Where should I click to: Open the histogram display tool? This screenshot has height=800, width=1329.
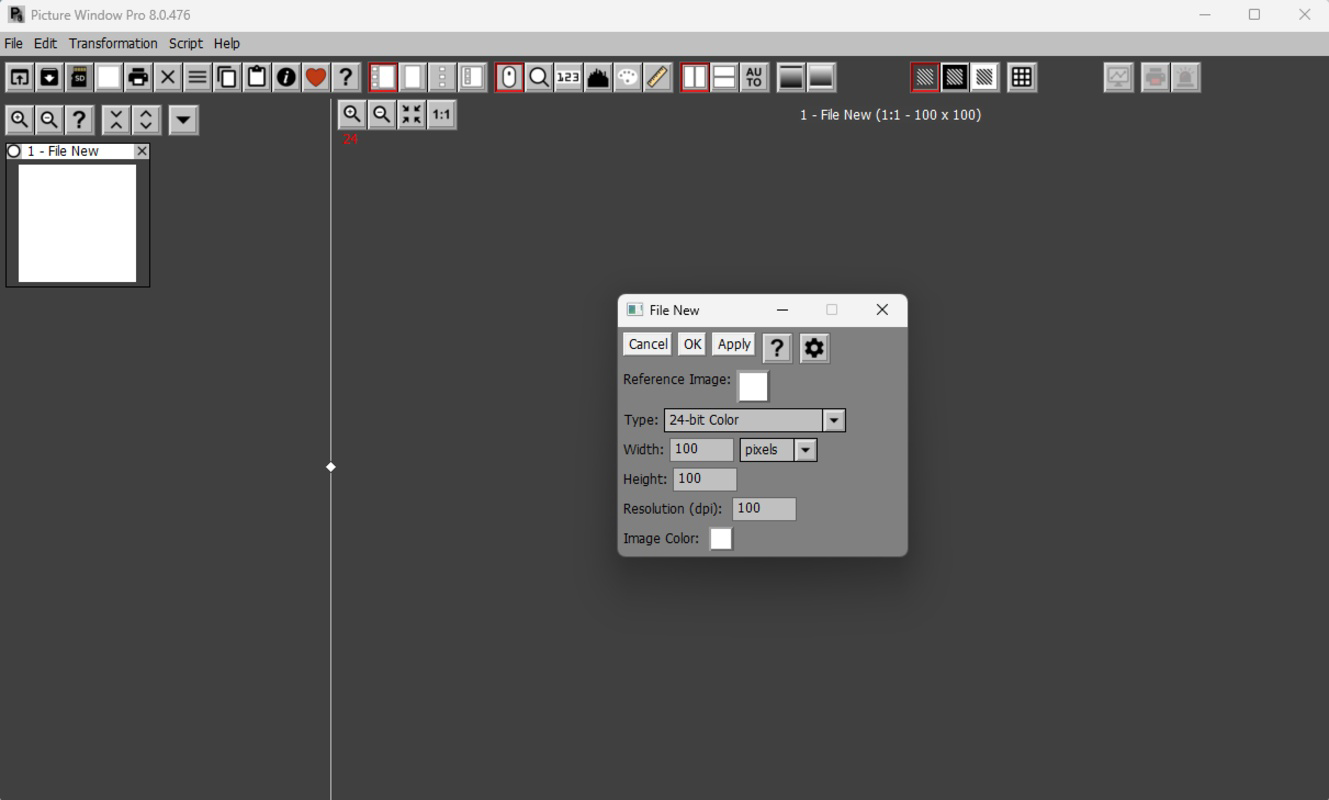coord(598,76)
